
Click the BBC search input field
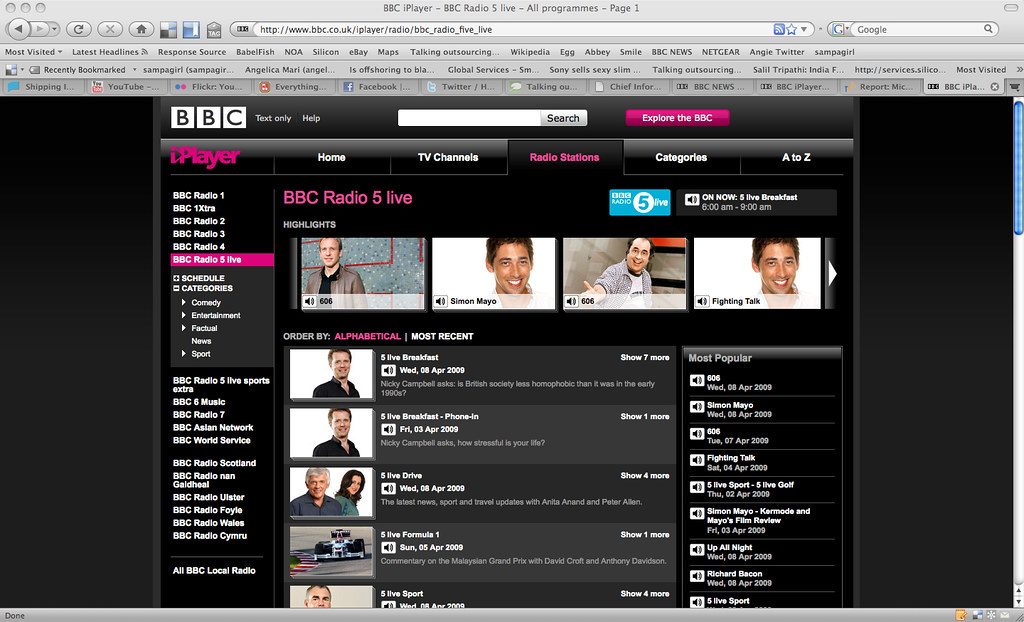pyautogui.click(x=469, y=118)
